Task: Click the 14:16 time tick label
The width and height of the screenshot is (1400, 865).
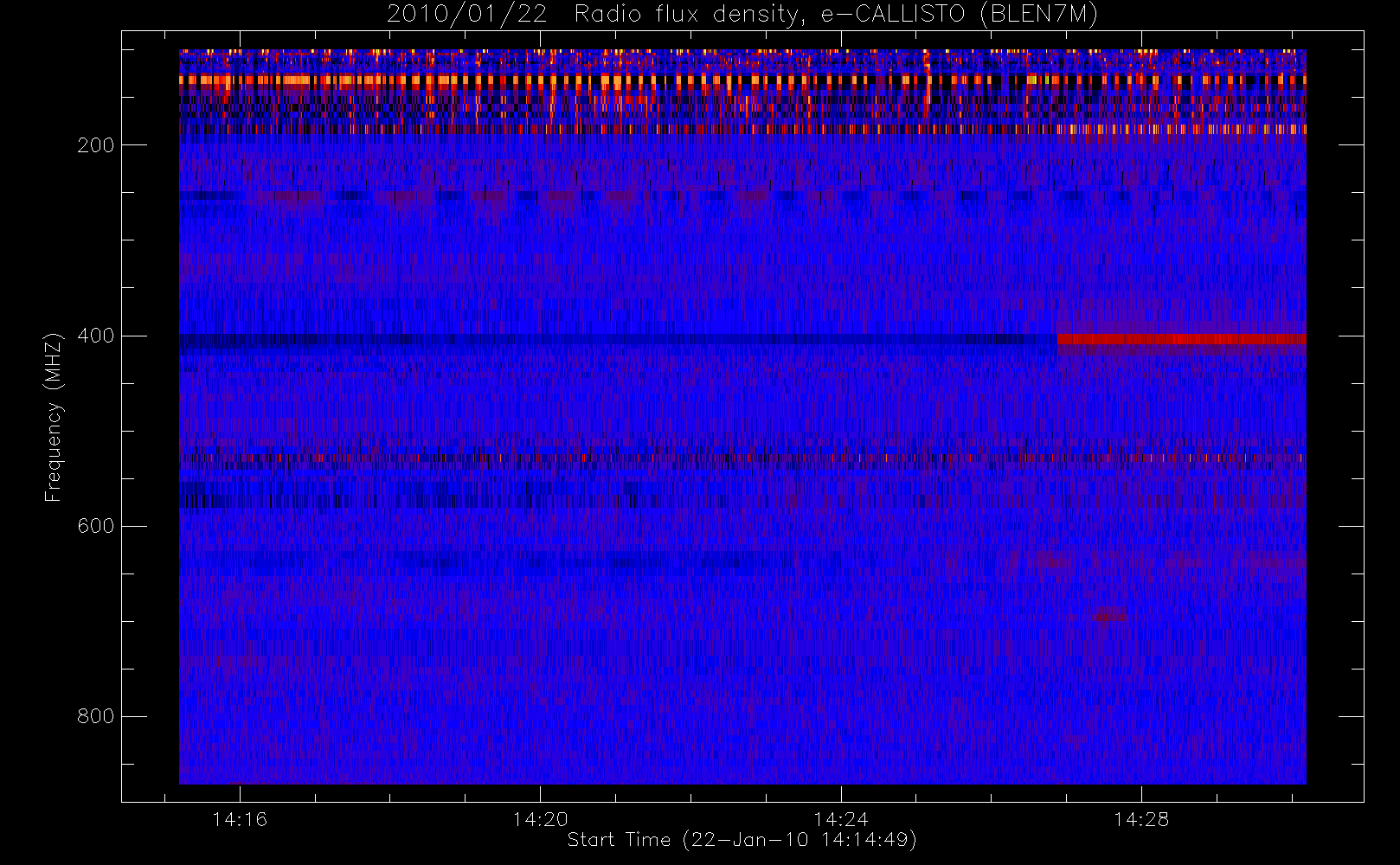Action: point(240,819)
